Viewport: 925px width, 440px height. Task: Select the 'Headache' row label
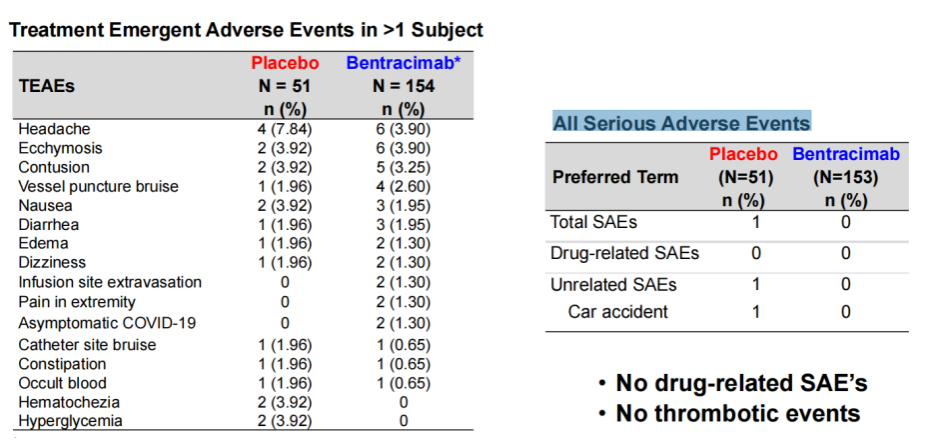54,129
